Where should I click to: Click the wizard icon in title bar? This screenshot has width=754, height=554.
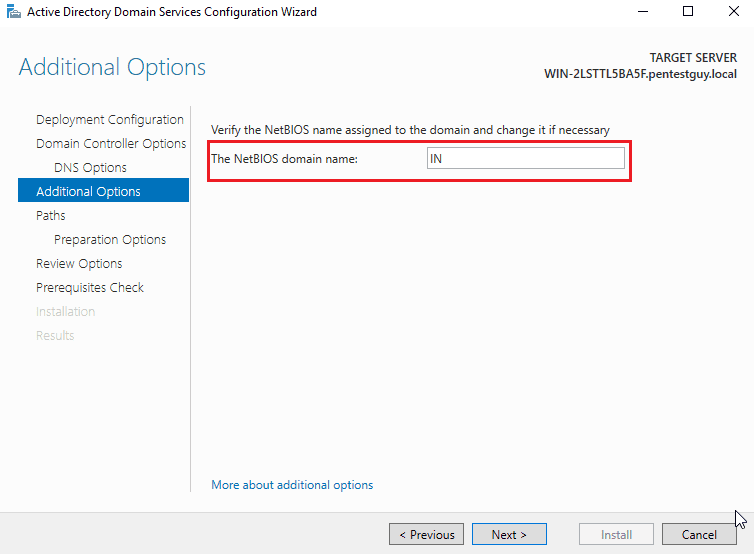tap(14, 12)
